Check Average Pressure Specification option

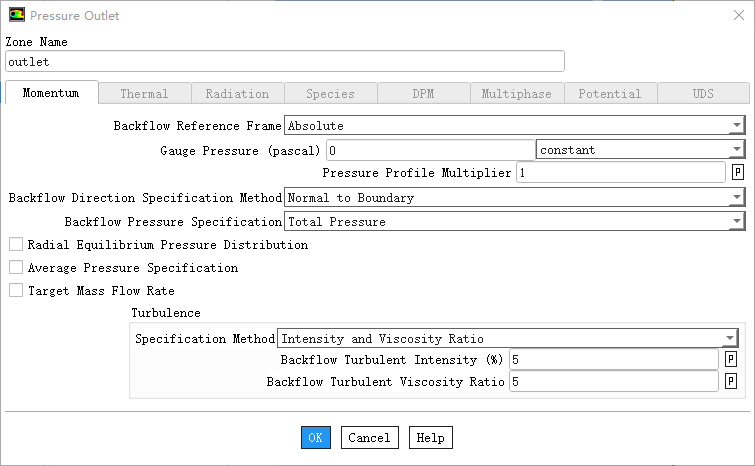(x=15, y=268)
